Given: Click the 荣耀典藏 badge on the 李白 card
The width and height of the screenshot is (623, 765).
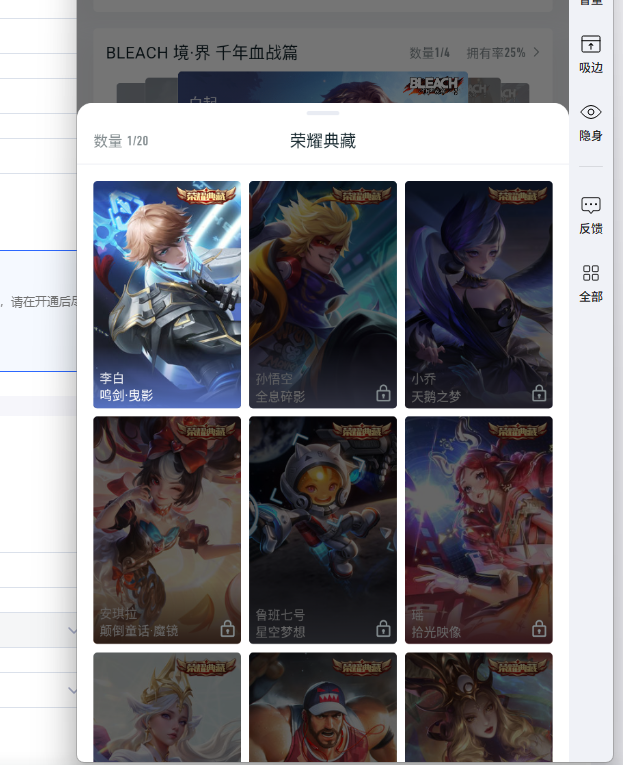Looking at the screenshot, I should [206, 195].
